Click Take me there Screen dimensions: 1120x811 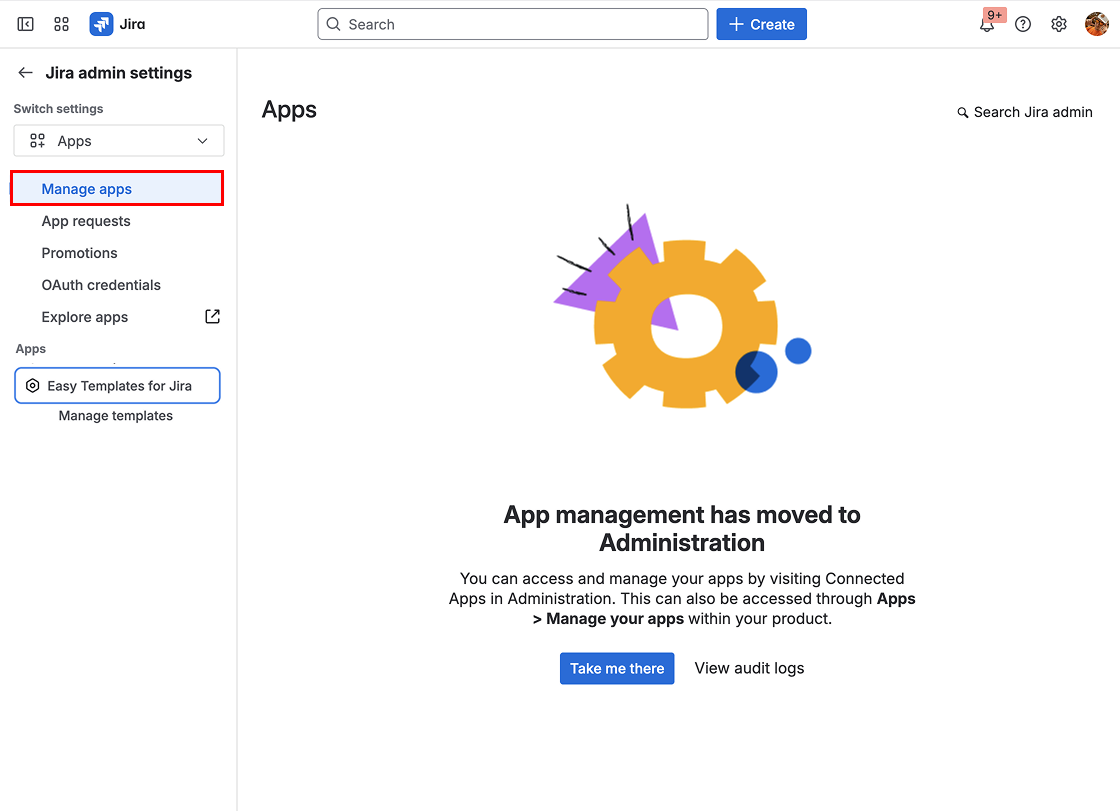617,668
